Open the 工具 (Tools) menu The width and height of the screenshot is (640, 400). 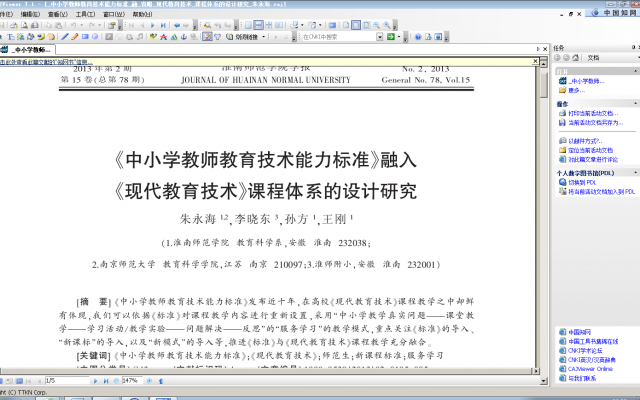pos(85,14)
